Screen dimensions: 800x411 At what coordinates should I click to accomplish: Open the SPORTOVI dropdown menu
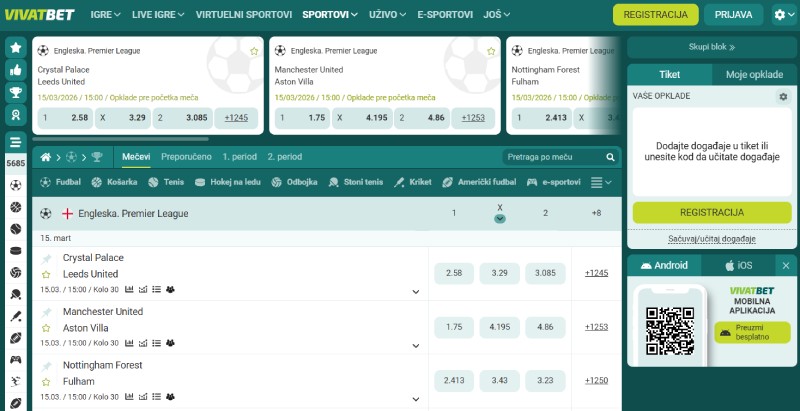[331, 15]
